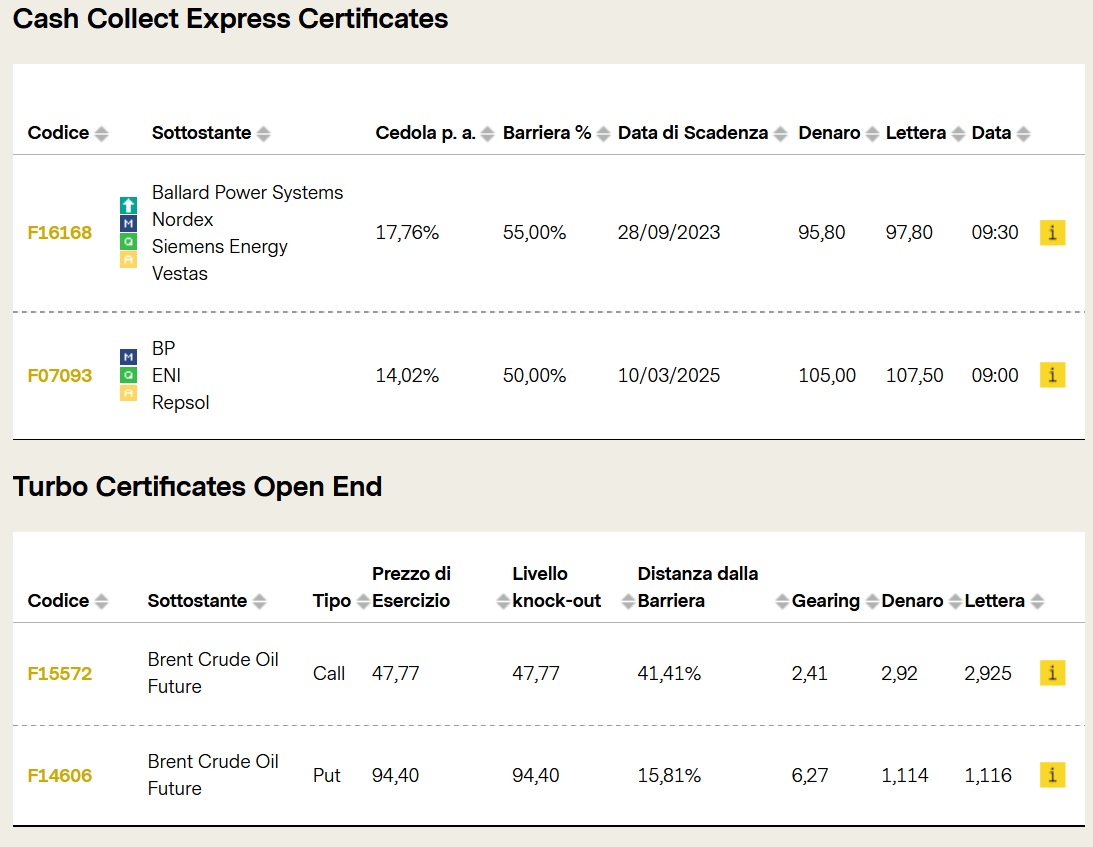Sort Turbo table by Livello knock-out arrows

(628, 601)
